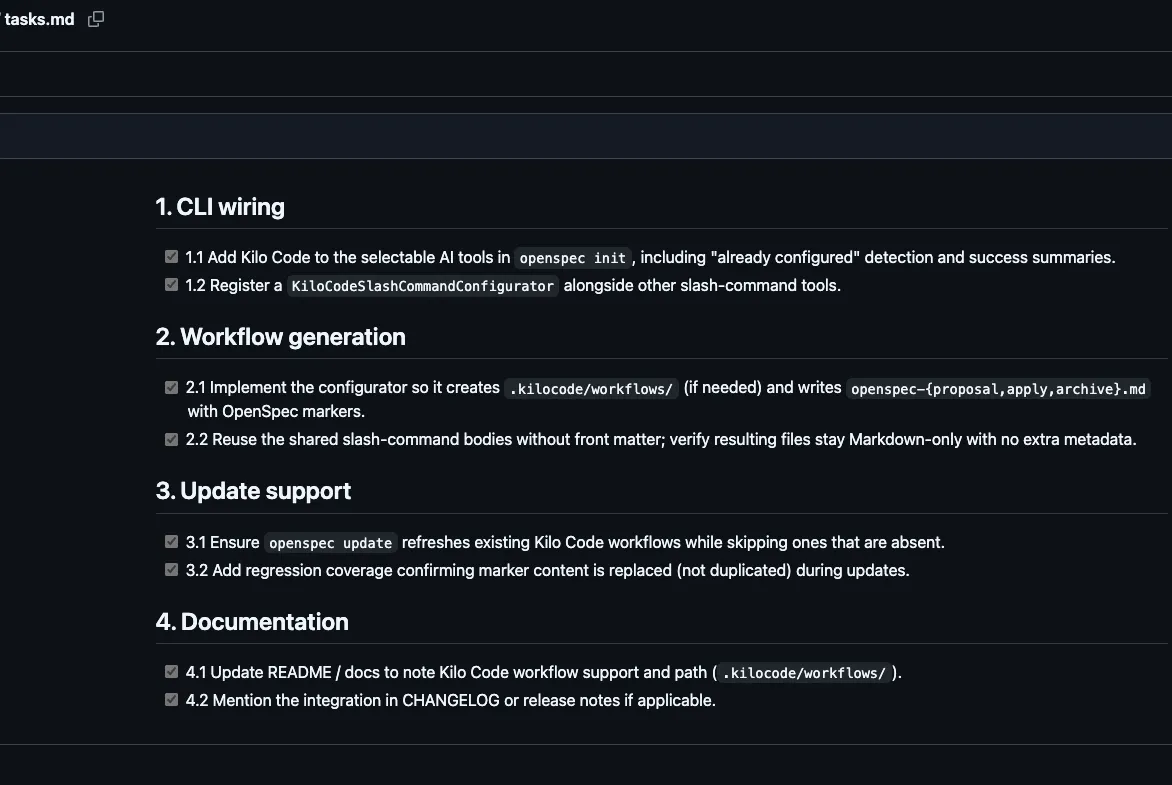The height and width of the screenshot is (785, 1172).
Task: Click the 'openspec-{proposal,apply,archive}.md' code snippet
Action: click(x=998, y=388)
